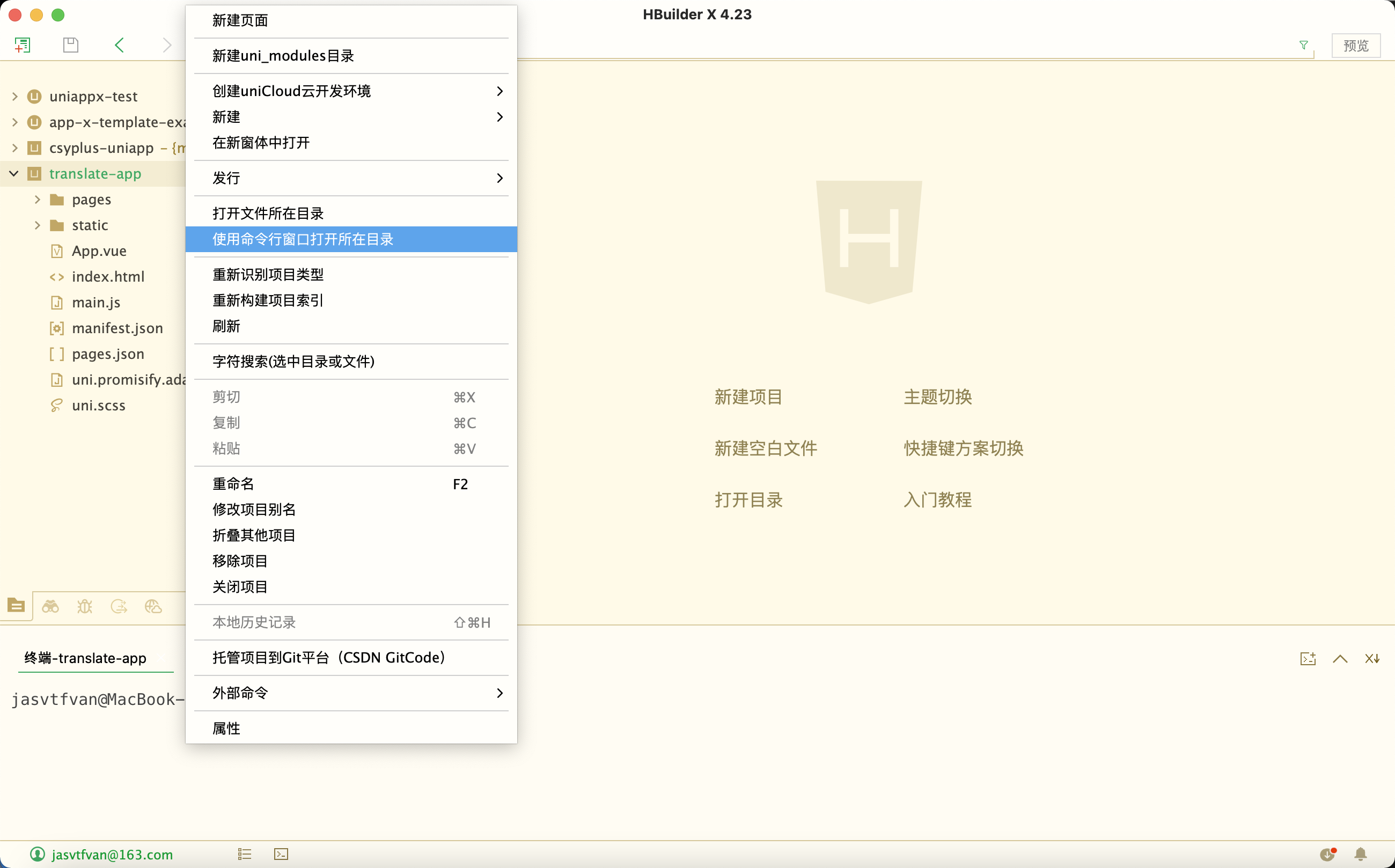Expand the pages folder
The image size is (1395, 868).
click(x=38, y=199)
